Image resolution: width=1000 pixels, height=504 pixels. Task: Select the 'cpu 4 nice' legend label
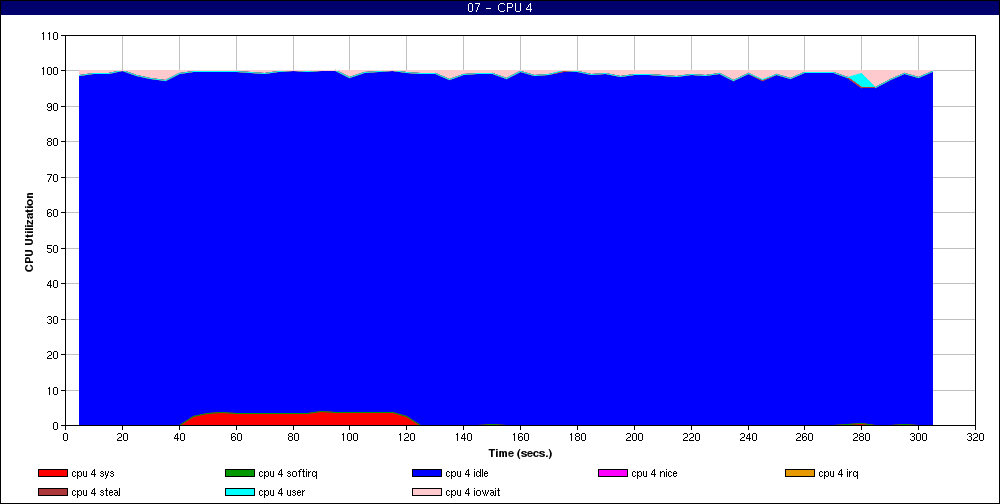[654, 473]
